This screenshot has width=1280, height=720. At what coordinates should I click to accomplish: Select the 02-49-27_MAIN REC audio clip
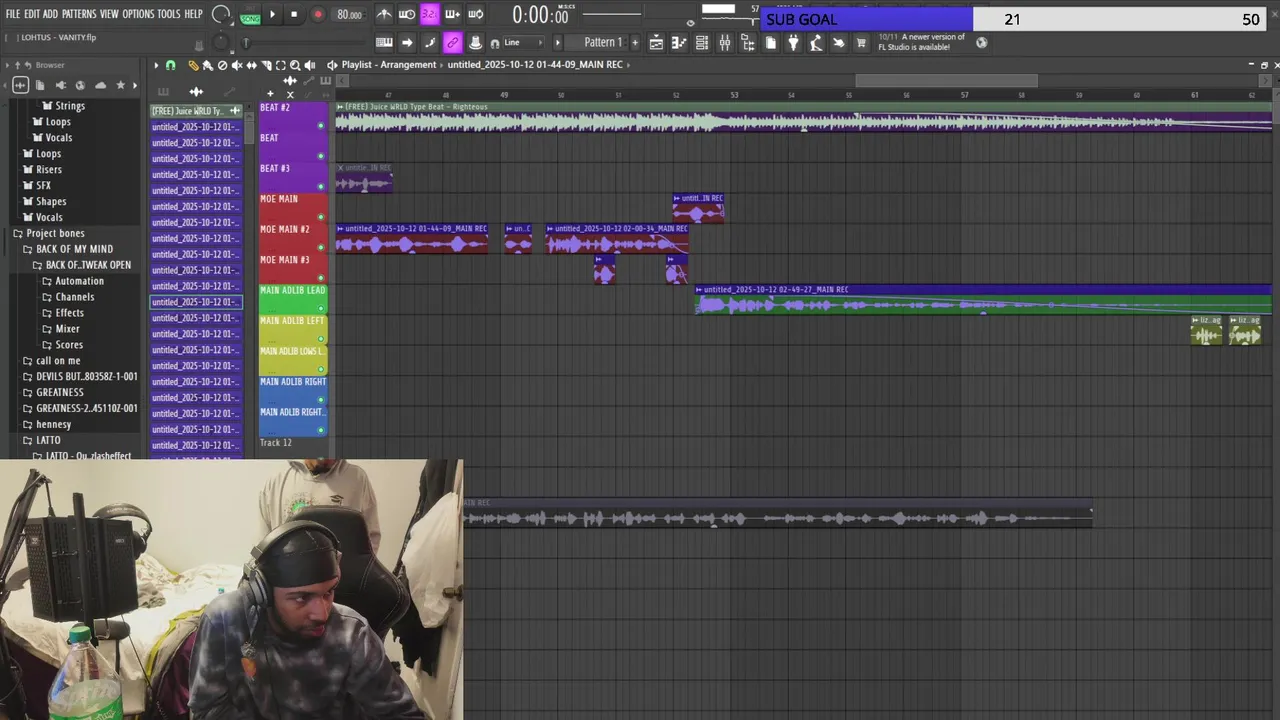click(983, 299)
